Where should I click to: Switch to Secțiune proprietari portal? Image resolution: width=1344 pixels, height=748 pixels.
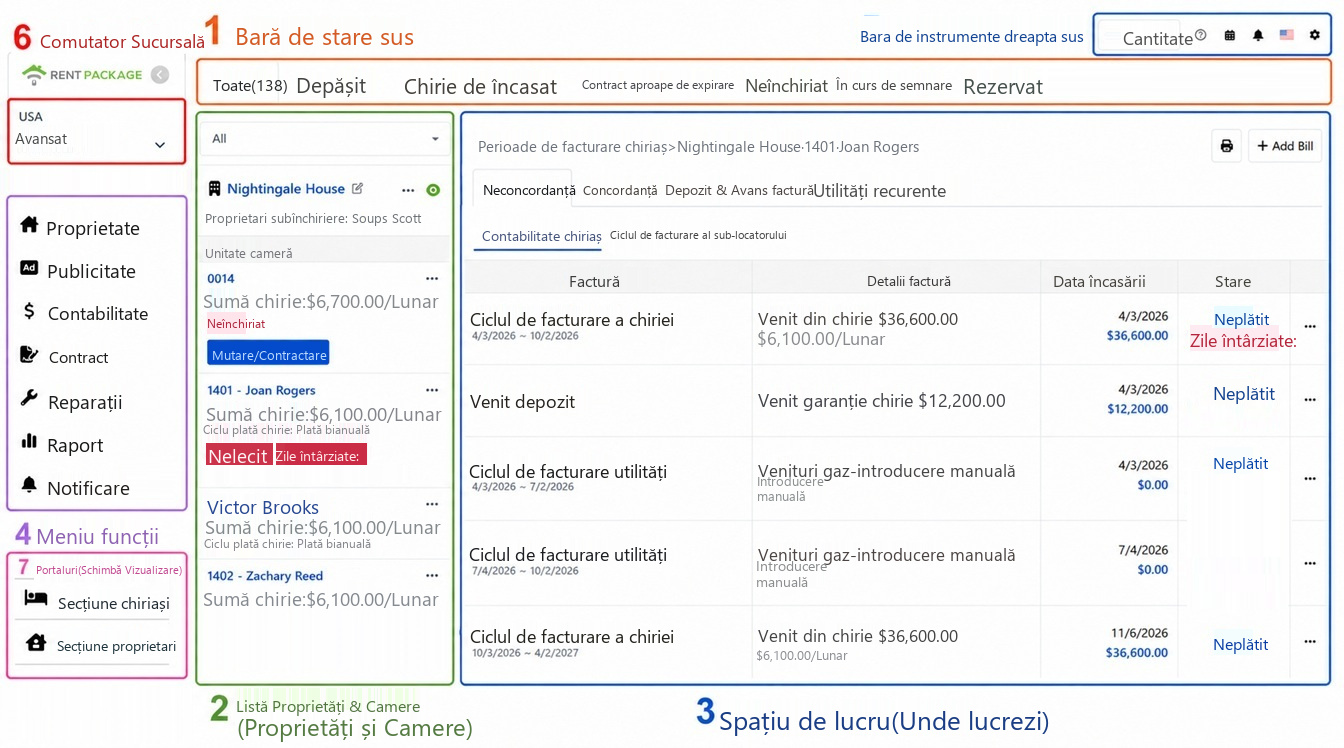pos(101,645)
